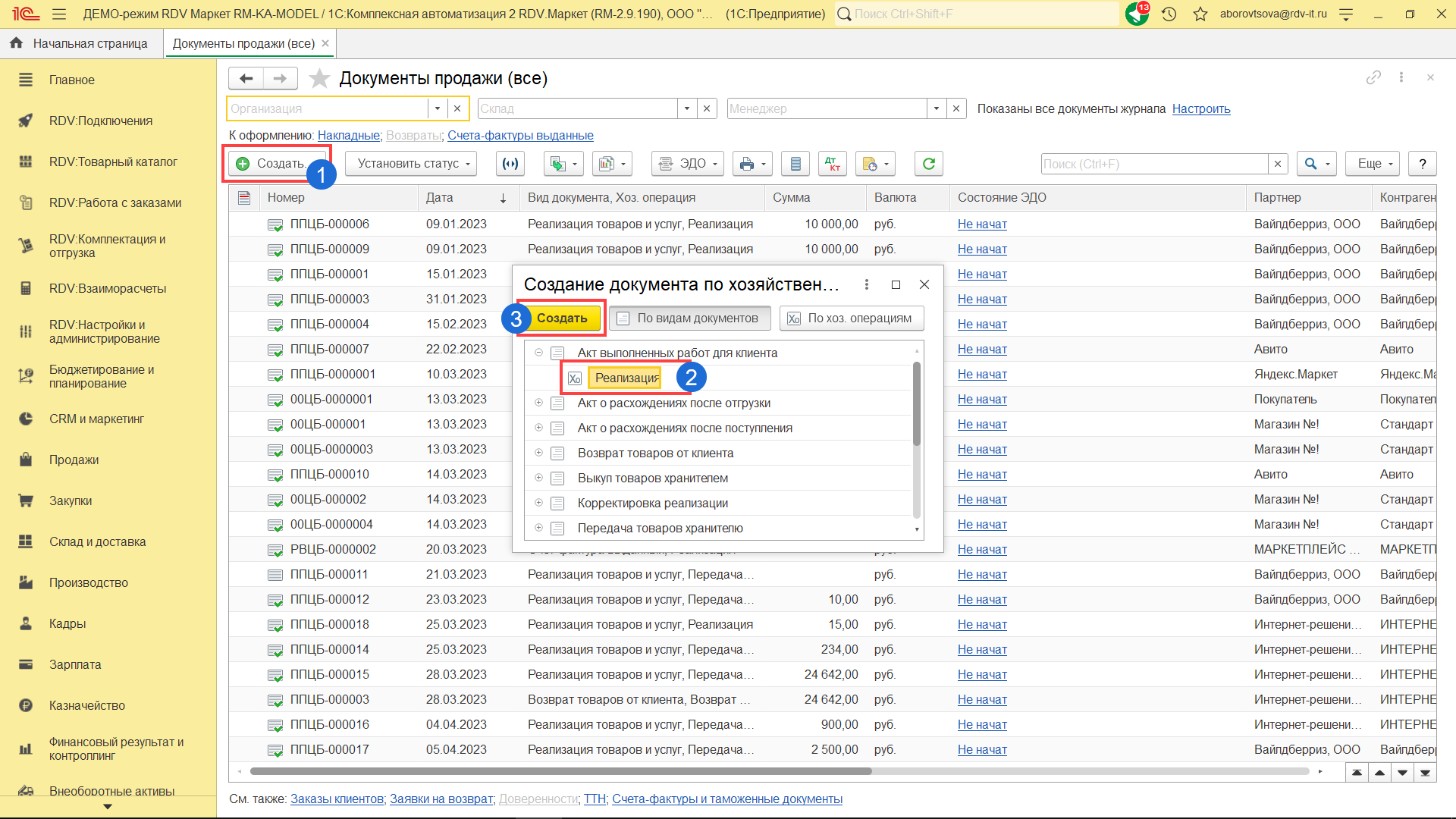
Task: Click the Дт/Кт postings icon
Action: pos(832,164)
